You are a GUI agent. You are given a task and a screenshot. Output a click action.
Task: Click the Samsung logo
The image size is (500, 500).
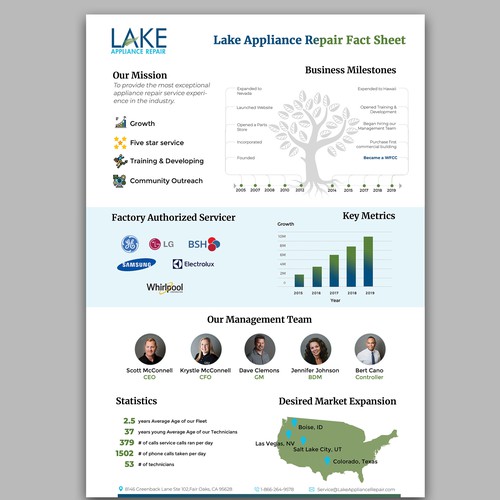[x=136, y=265]
